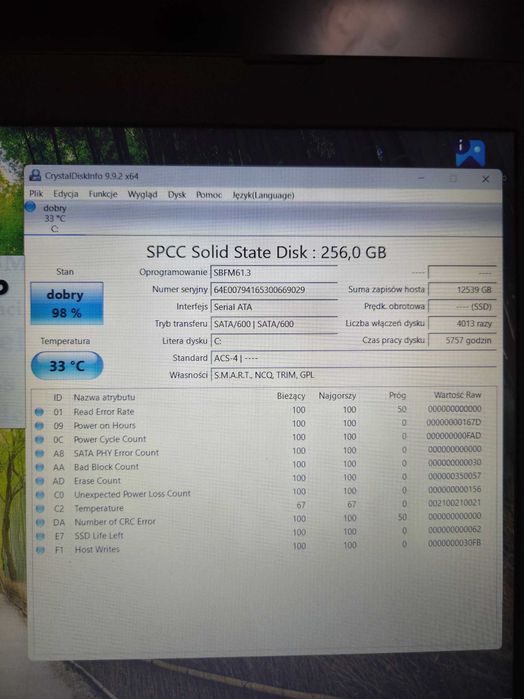
Task: Click the Bieżący column header
Action: (291, 396)
